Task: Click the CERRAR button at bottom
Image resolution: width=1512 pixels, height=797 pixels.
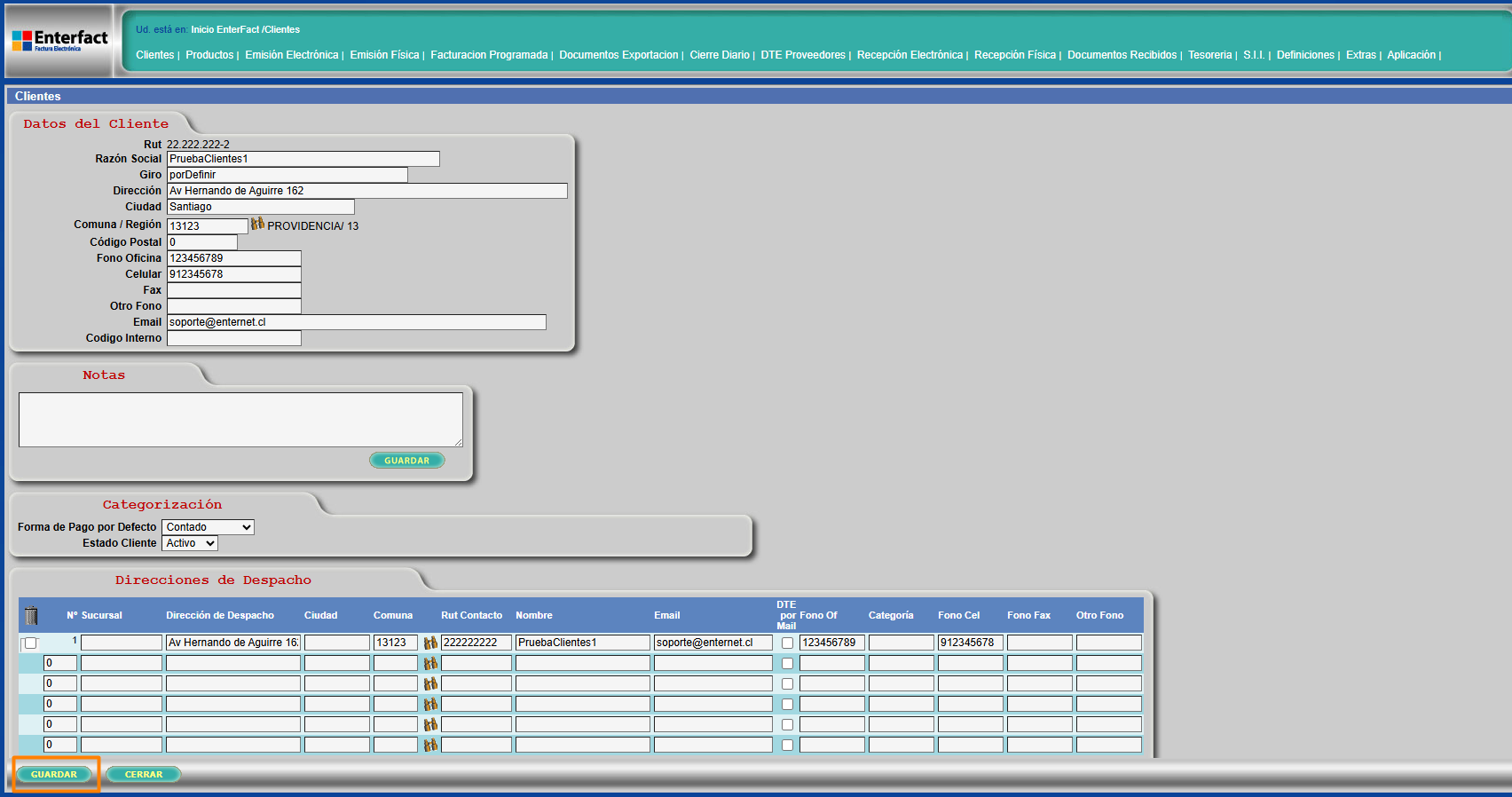Action: pos(144,775)
